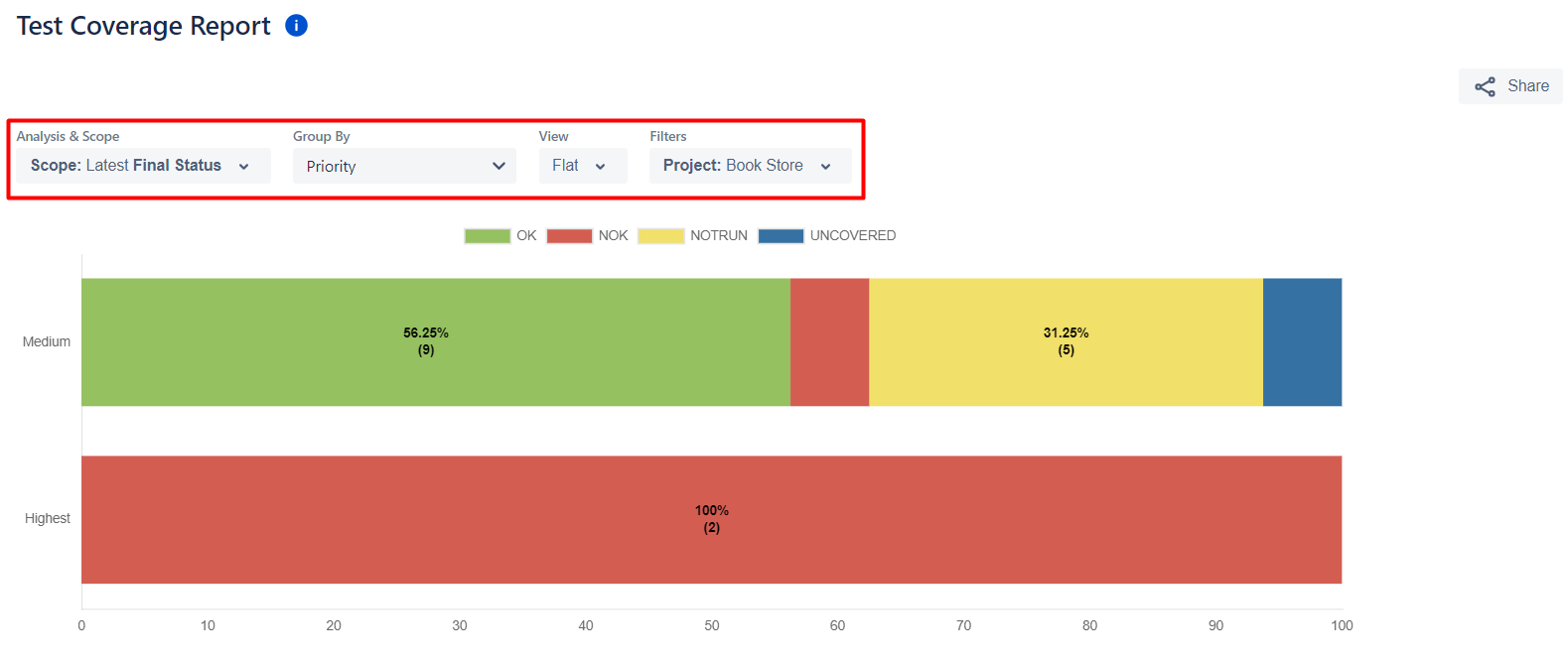1568x666 pixels.
Task: Click the blue info icon beside title
Action: pos(296,26)
